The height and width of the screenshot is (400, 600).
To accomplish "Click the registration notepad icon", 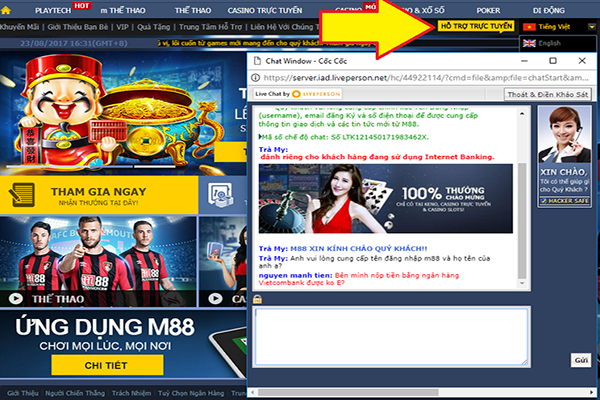I will click(21, 195).
